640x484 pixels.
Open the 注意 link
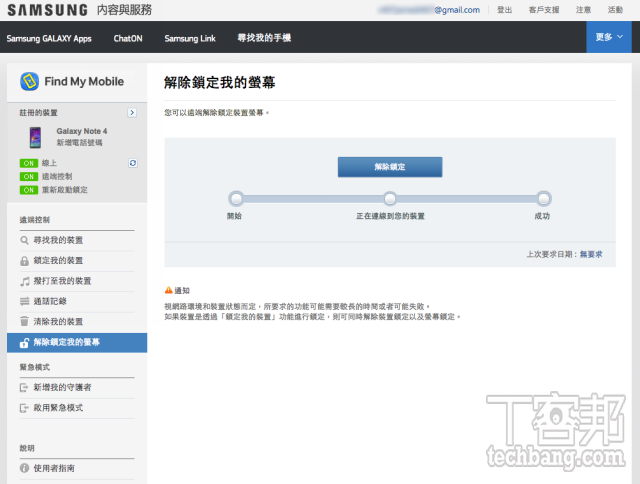(584, 10)
